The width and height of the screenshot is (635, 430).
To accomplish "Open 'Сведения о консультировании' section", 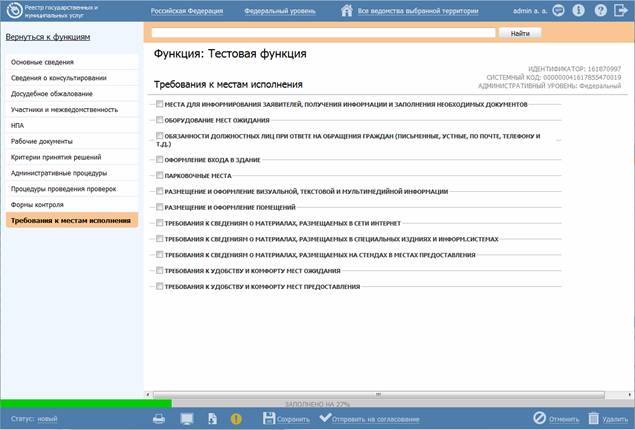I will (x=72, y=78).
